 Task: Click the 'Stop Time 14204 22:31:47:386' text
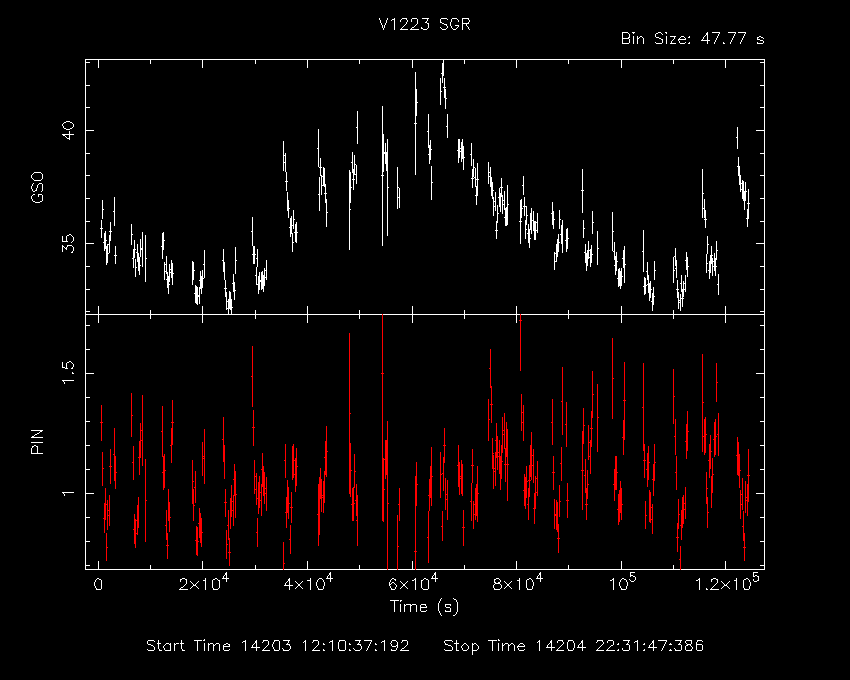(x=574, y=646)
